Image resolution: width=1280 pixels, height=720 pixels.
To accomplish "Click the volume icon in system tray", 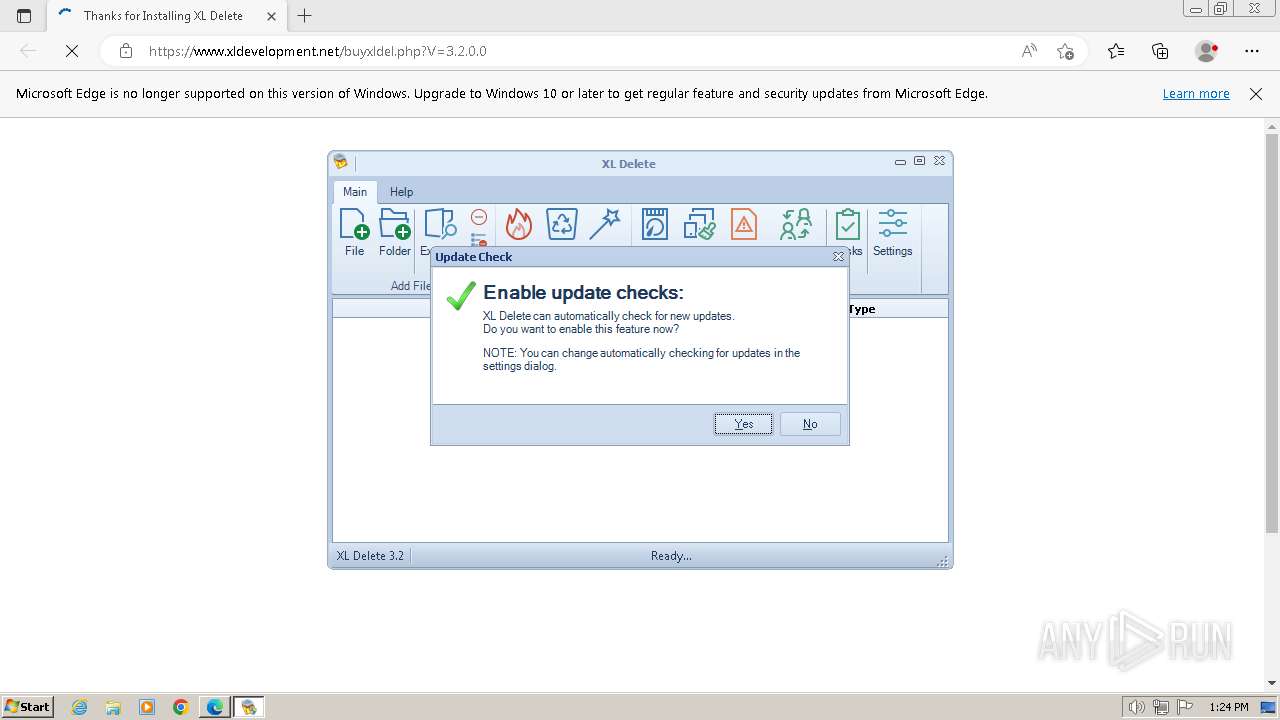I will click(x=1137, y=707).
